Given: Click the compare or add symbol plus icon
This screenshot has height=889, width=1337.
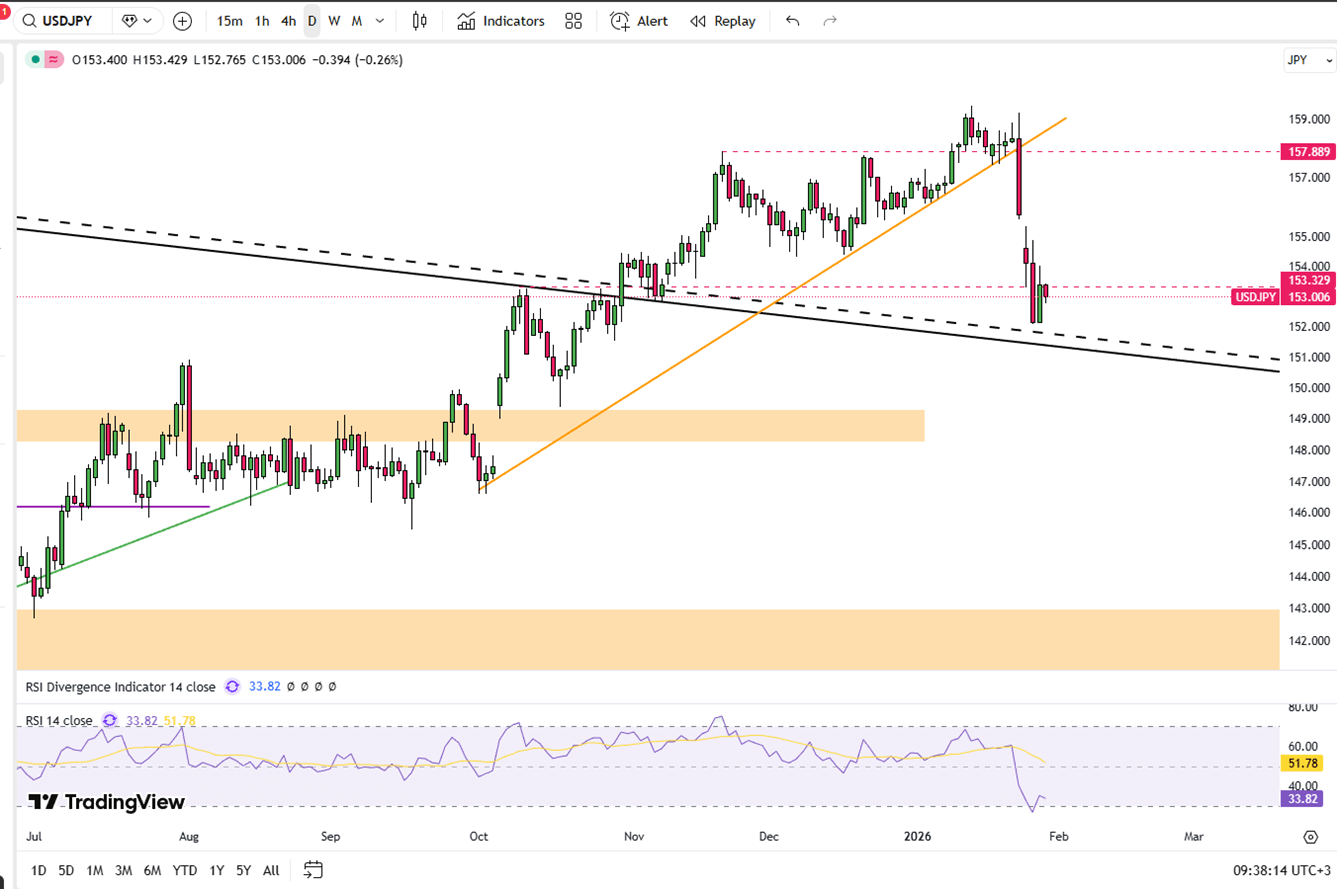Looking at the screenshot, I should (182, 21).
